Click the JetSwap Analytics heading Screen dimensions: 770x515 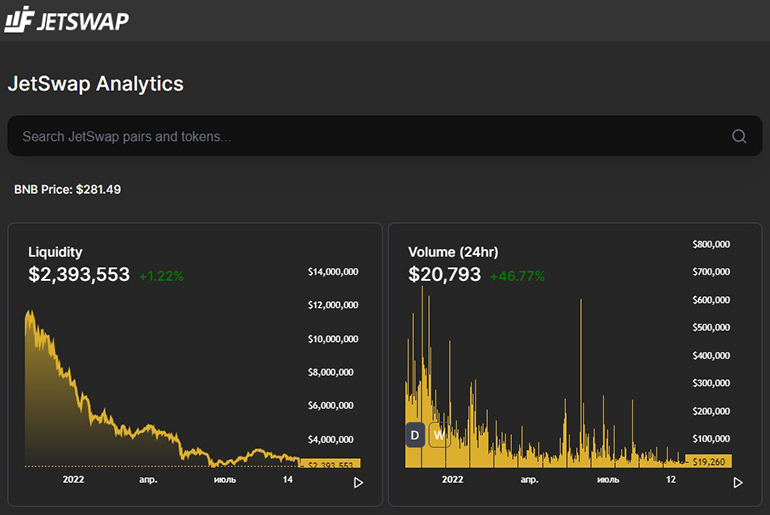click(x=96, y=83)
